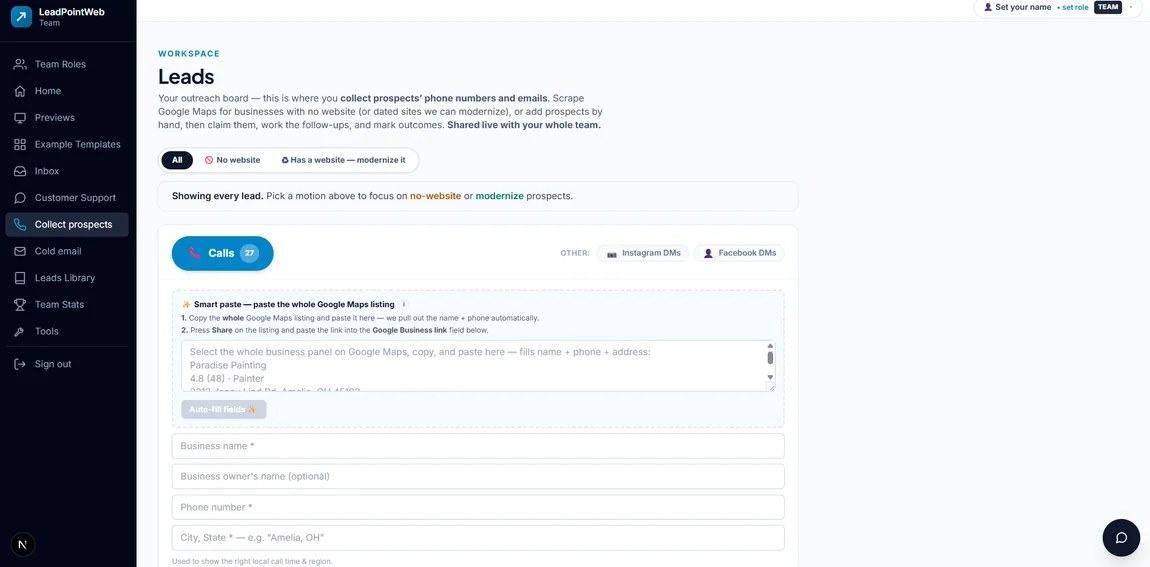Click the info icon beside Smart paste heading
The width and height of the screenshot is (1150, 567).
pyautogui.click(x=403, y=304)
